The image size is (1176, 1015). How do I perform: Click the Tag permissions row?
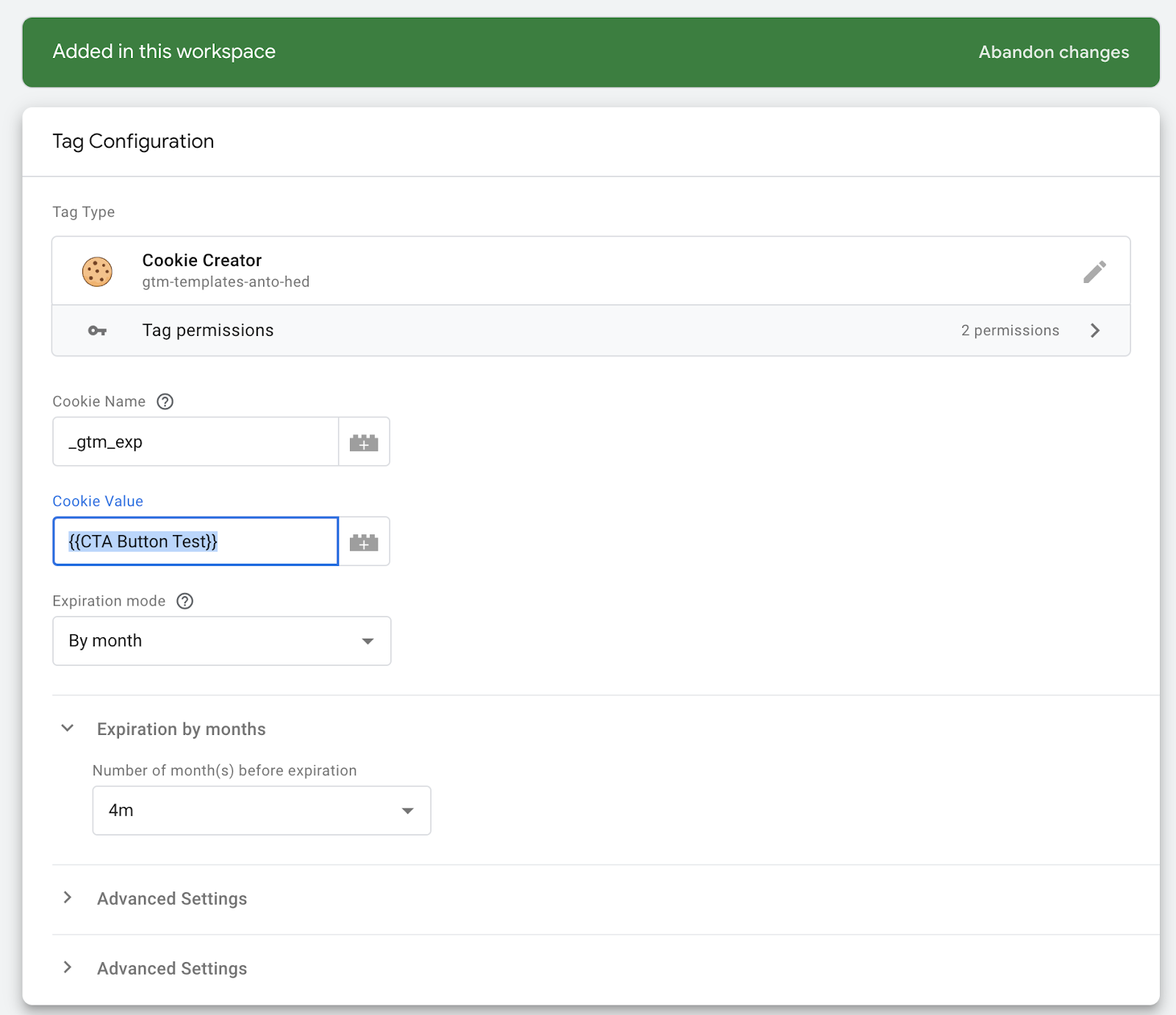point(514,331)
